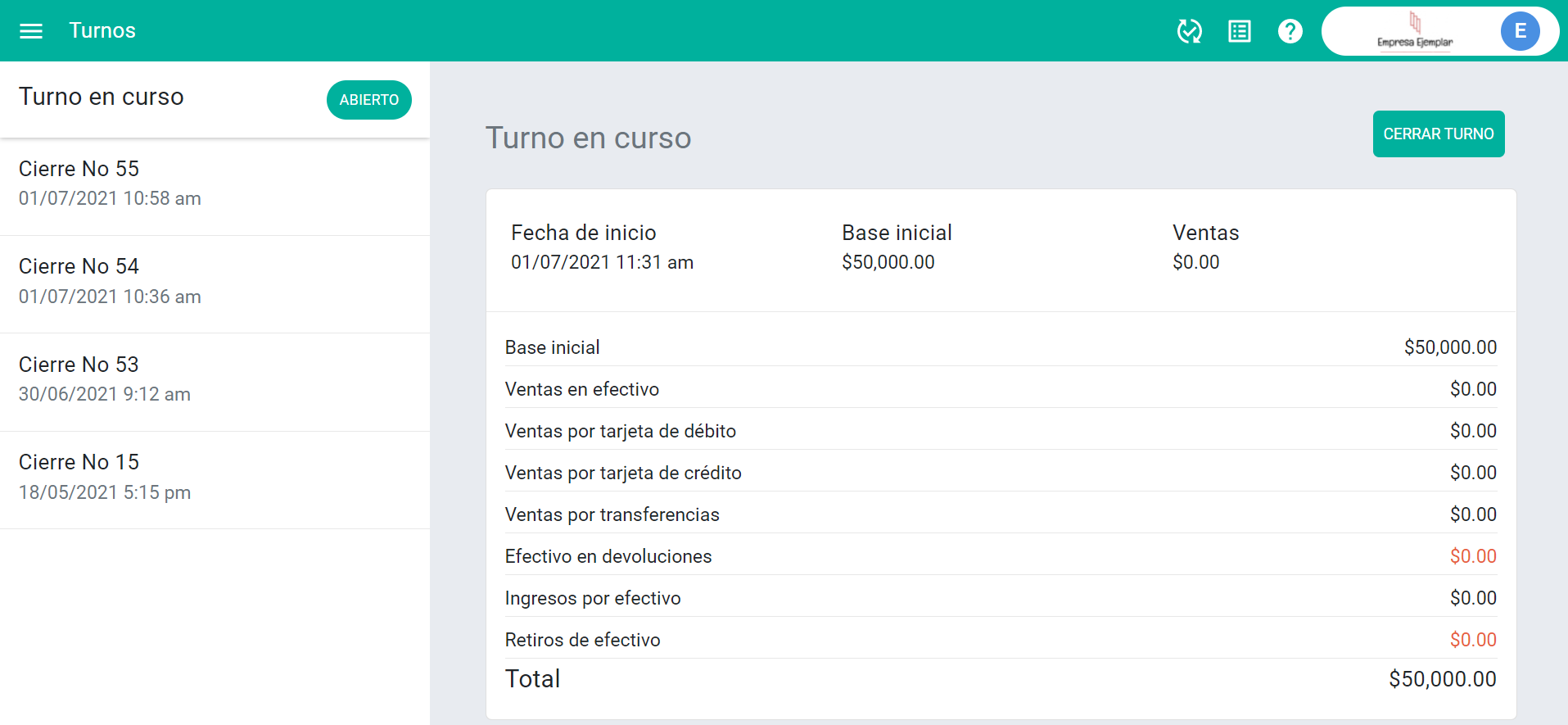Click red amount in Efectivo en devoluciones row

coord(1473,556)
